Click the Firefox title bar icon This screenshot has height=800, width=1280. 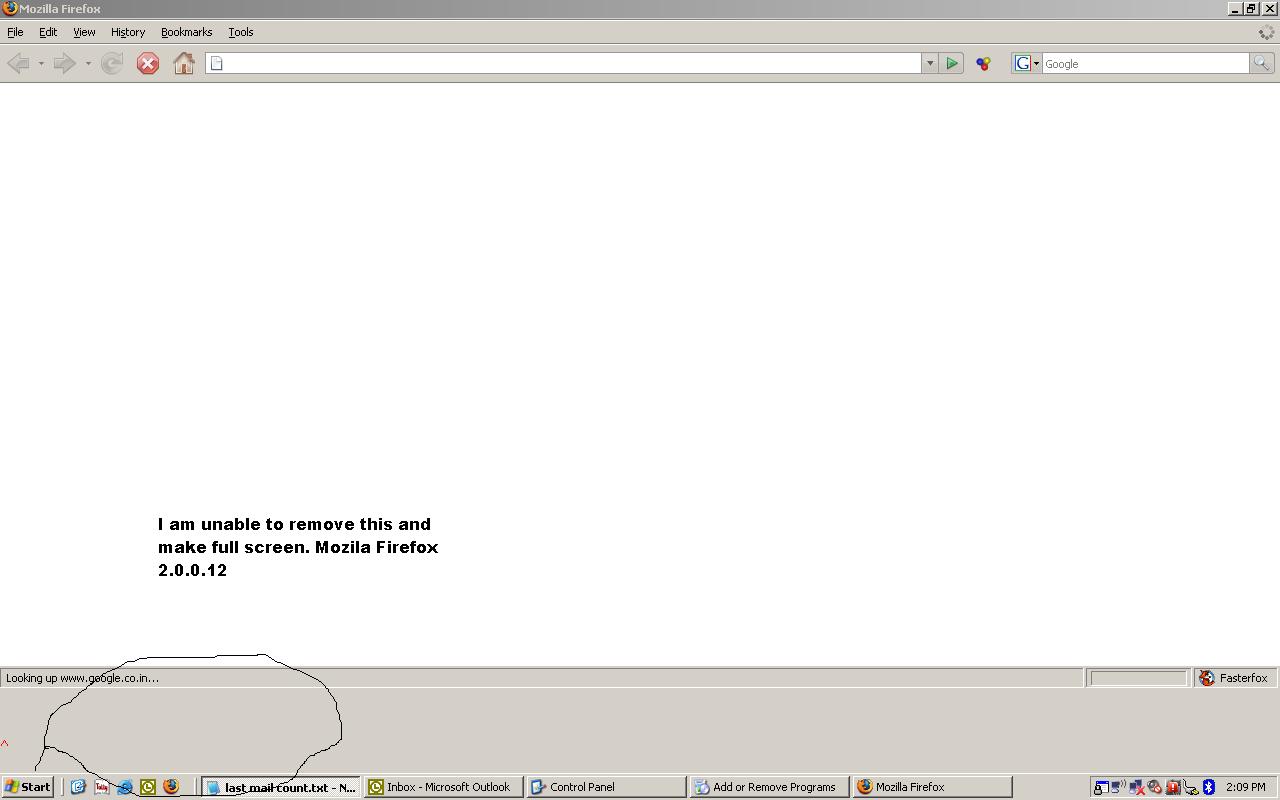tap(9, 8)
